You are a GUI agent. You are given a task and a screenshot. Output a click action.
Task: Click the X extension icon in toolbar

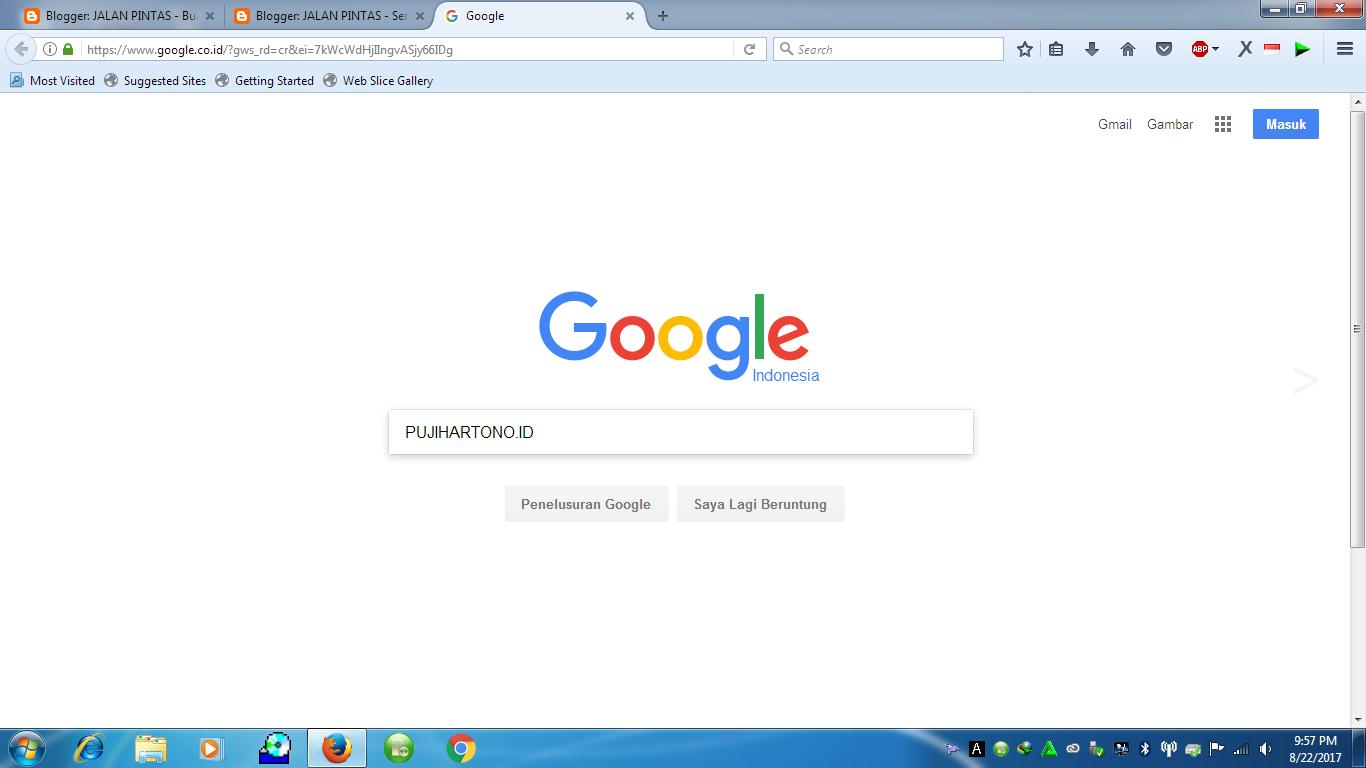[x=1245, y=49]
